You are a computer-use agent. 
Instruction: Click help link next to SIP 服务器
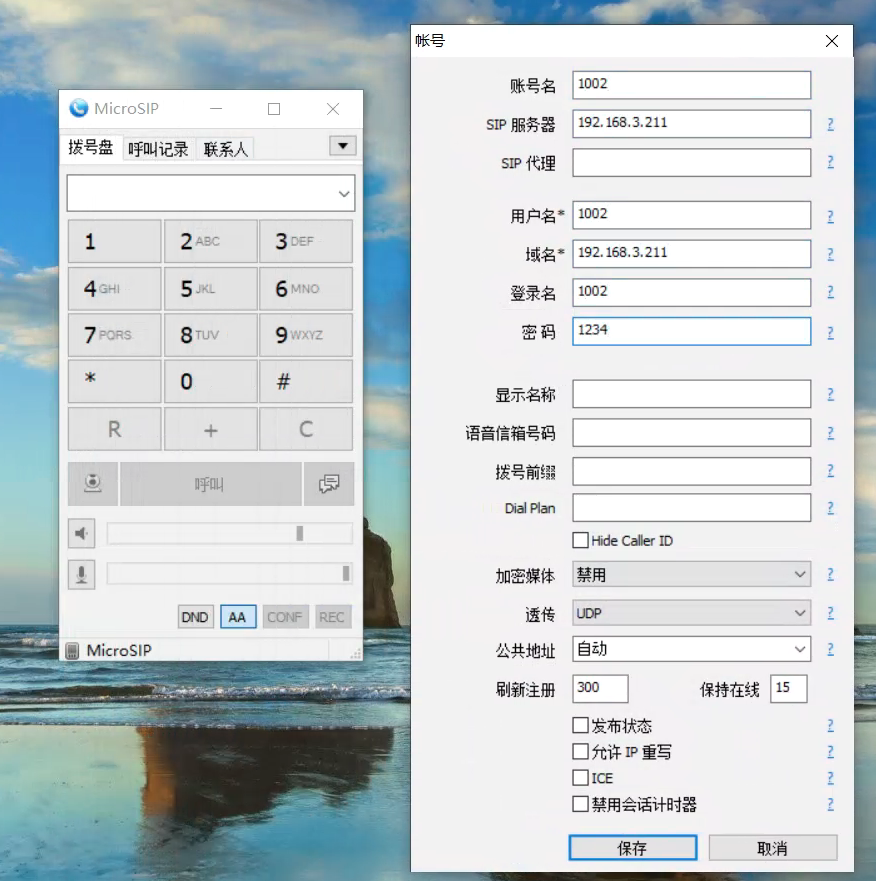click(830, 125)
